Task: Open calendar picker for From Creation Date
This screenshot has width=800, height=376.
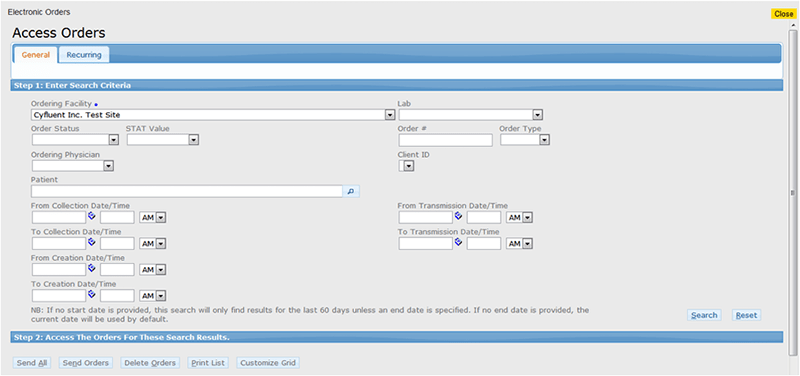Action: pos(92,268)
